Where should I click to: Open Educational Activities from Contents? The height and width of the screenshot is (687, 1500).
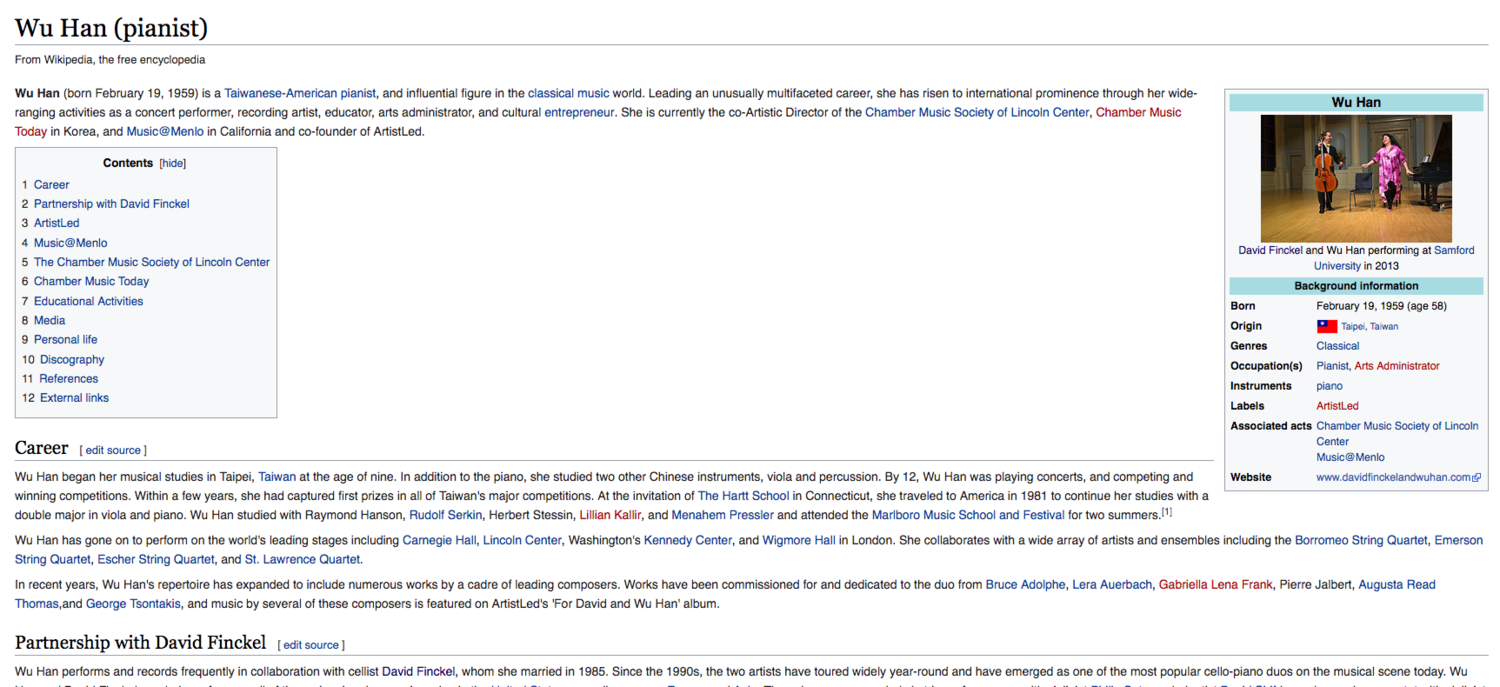tap(88, 301)
